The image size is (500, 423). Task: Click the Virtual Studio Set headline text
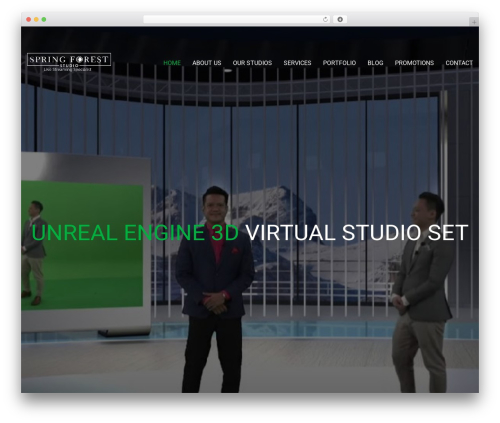[357, 233]
